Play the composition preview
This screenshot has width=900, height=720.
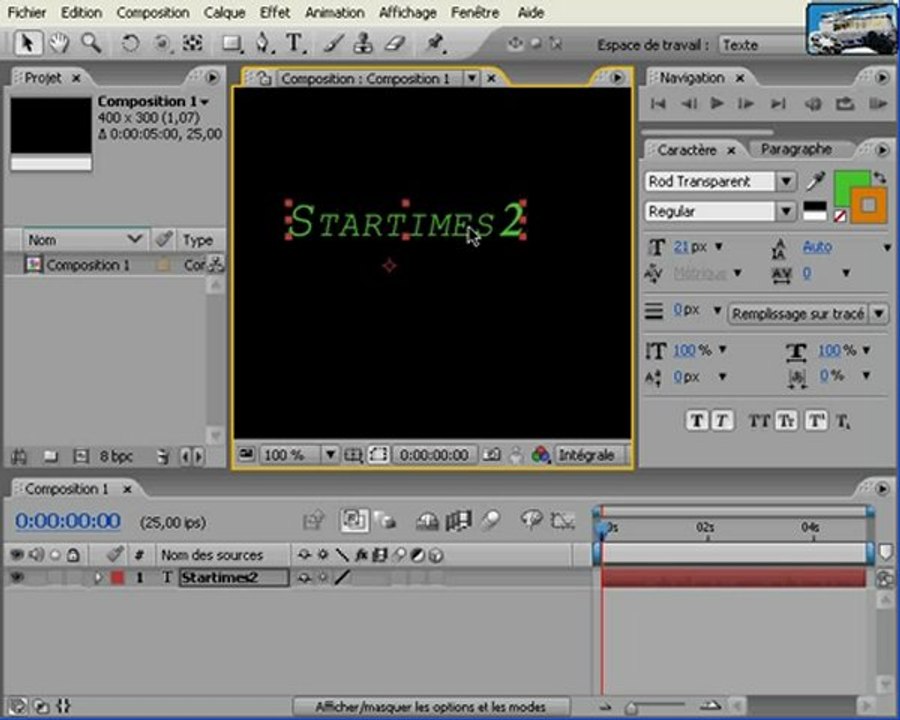tap(716, 104)
